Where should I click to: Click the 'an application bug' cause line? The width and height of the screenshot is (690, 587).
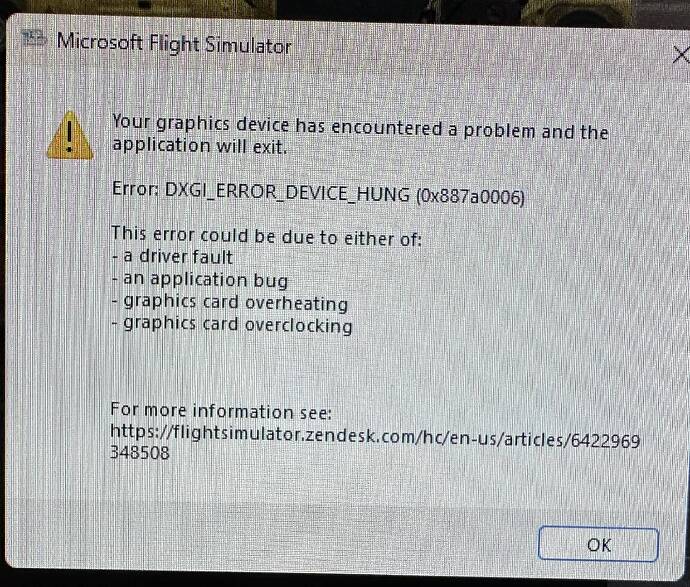[x=200, y=280]
